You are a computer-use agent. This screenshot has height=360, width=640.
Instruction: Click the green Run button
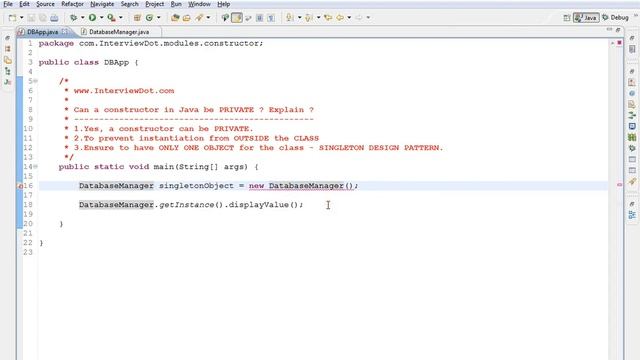click(93, 18)
